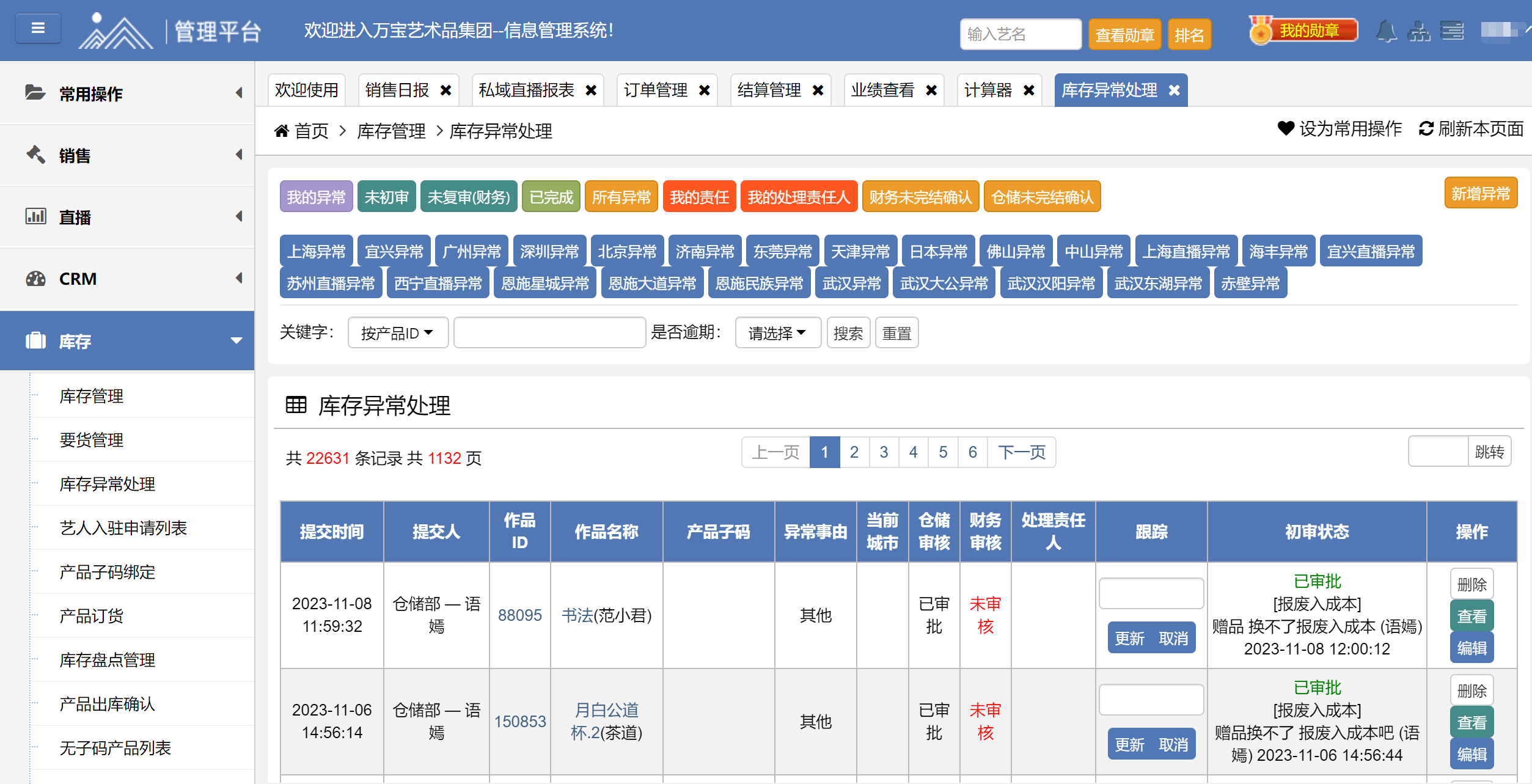Click the home icon in breadcrumb
This screenshot has width=1532, height=784.
click(x=282, y=131)
